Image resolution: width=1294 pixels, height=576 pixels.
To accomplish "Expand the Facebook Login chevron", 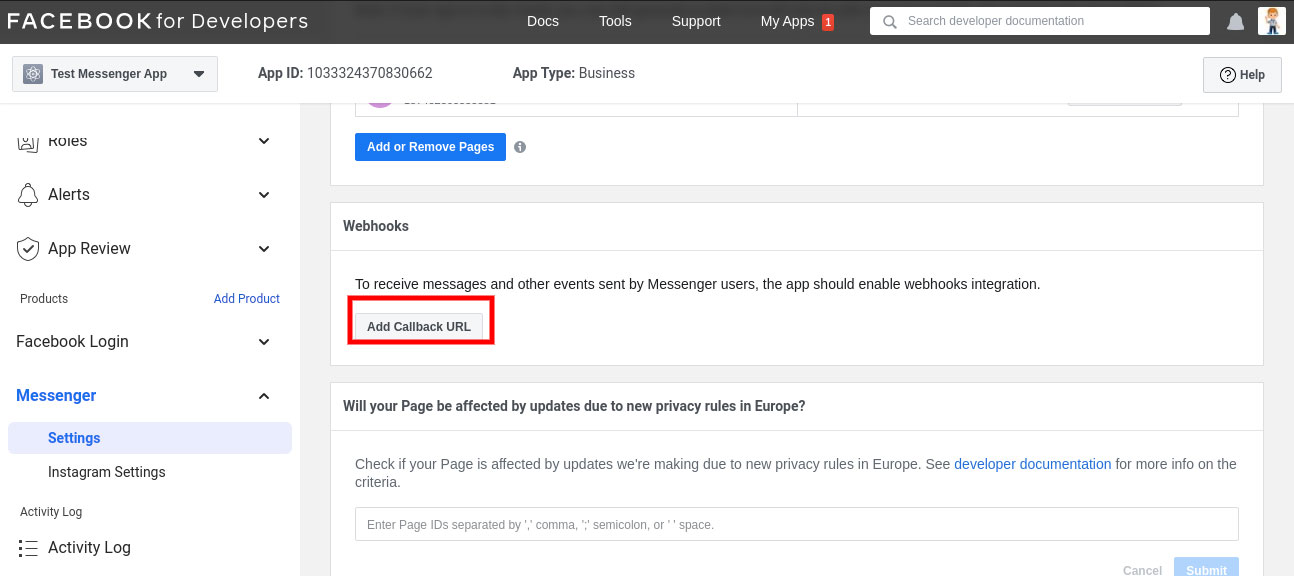I will pos(264,342).
